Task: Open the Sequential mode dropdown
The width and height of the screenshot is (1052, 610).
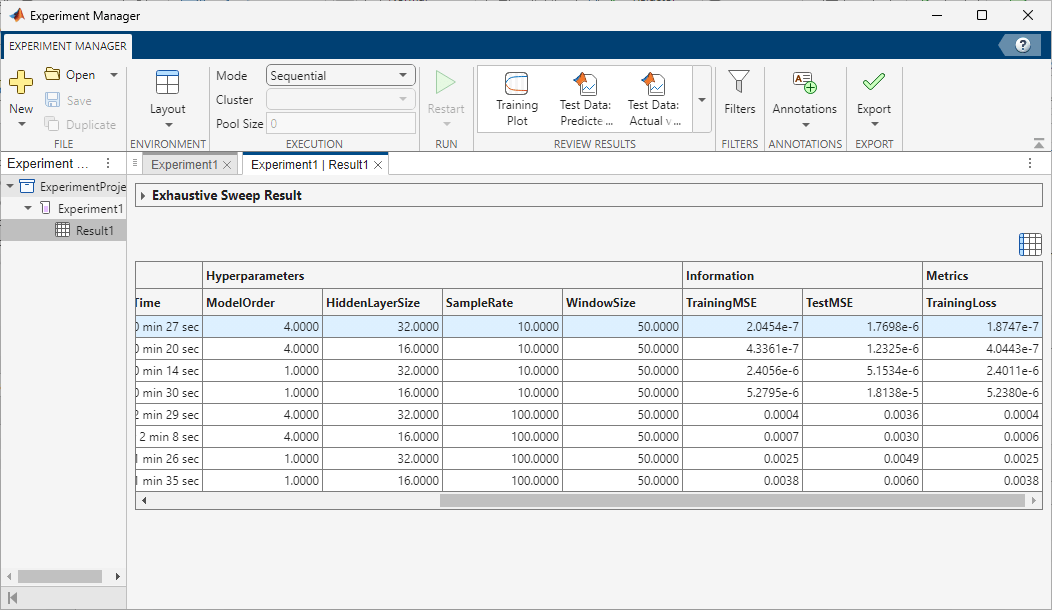Action: pyautogui.click(x=340, y=75)
